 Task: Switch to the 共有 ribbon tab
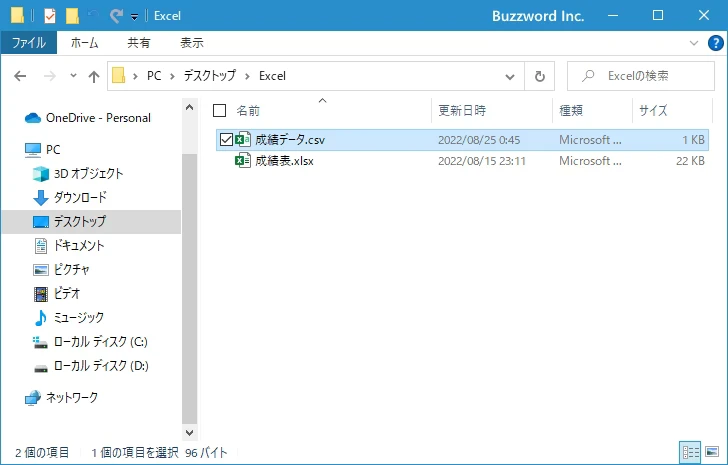(139, 43)
